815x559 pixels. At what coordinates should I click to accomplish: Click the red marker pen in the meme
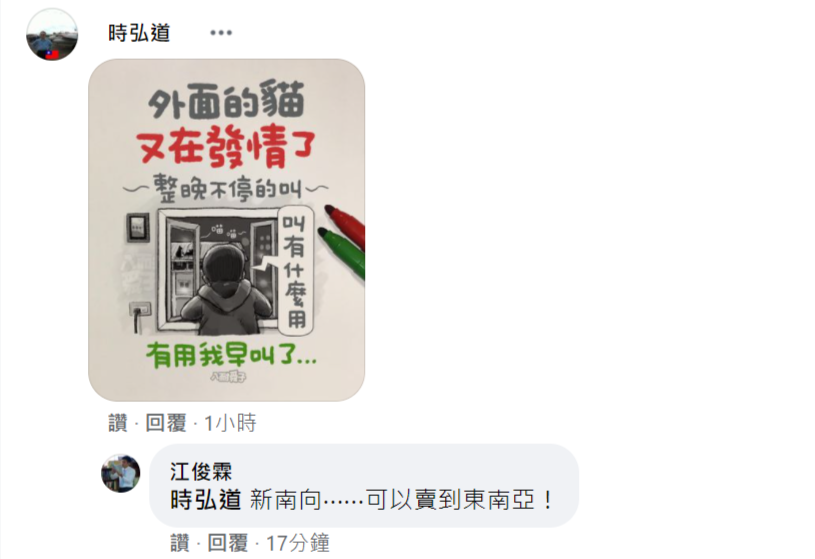tap(345, 225)
